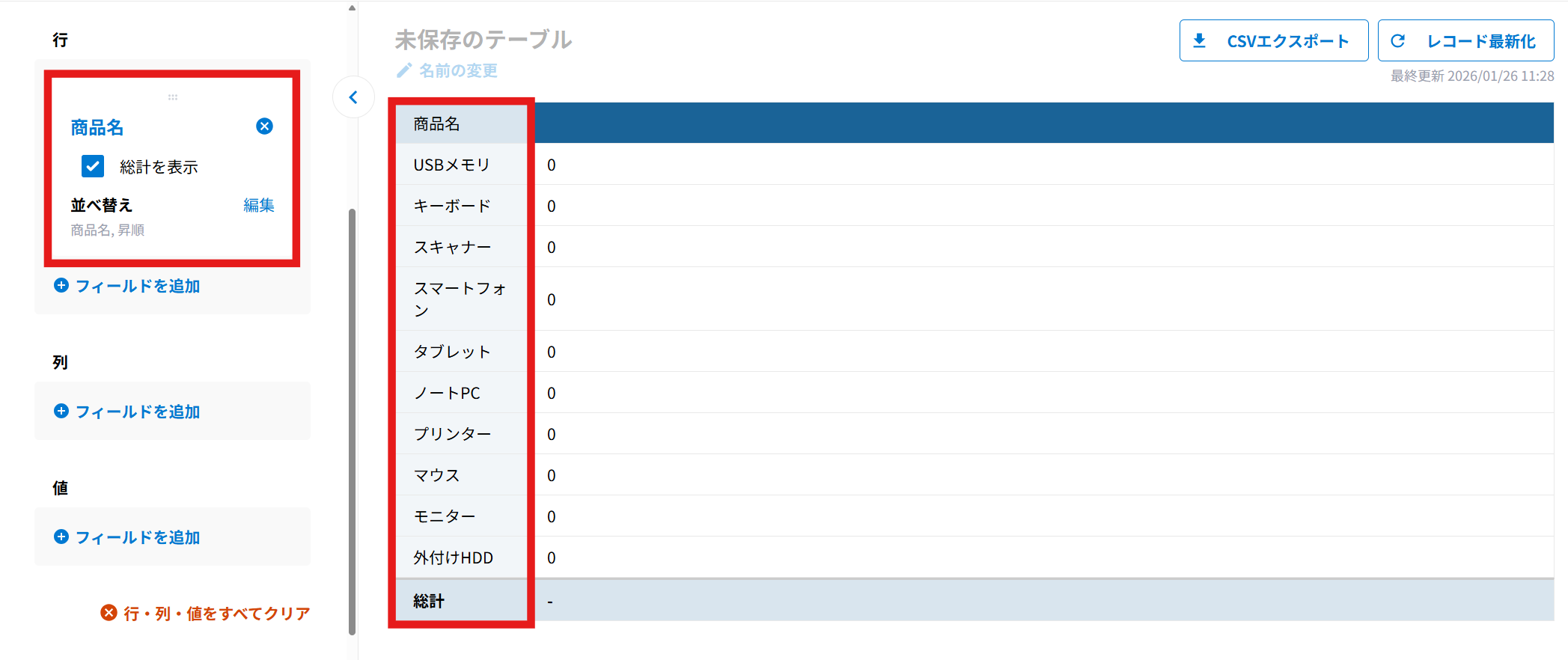This screenshot has width=1568, height=660.
Task: Click the plus icon in the 値 section
Action: tap(61, 537)
